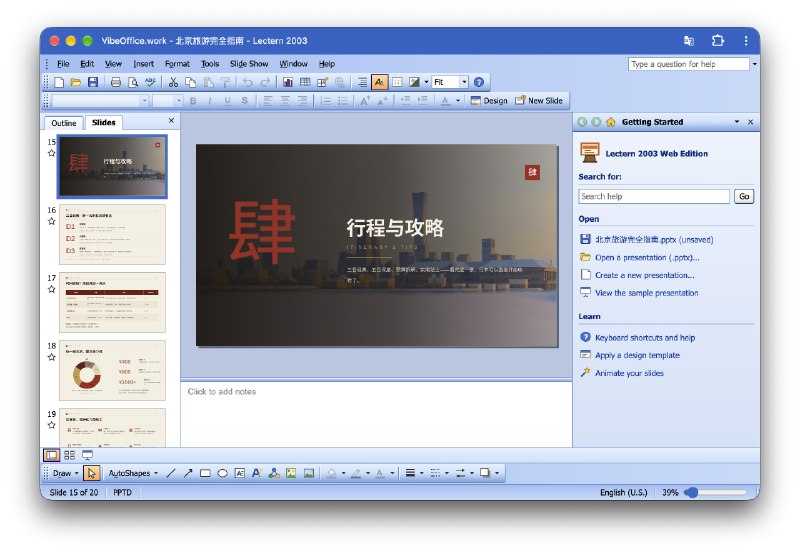Image resolution: width=800 pixels, height=553 pixels.
Task: Click the Font Color button on formatting toolbar
Action: 445,101
